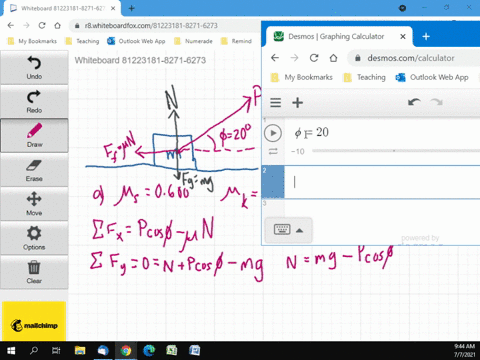The width and height of the screenshot is (480, 360).
Task: Go forward in the whiteboard browser window
Action: [x=26, y=25]
